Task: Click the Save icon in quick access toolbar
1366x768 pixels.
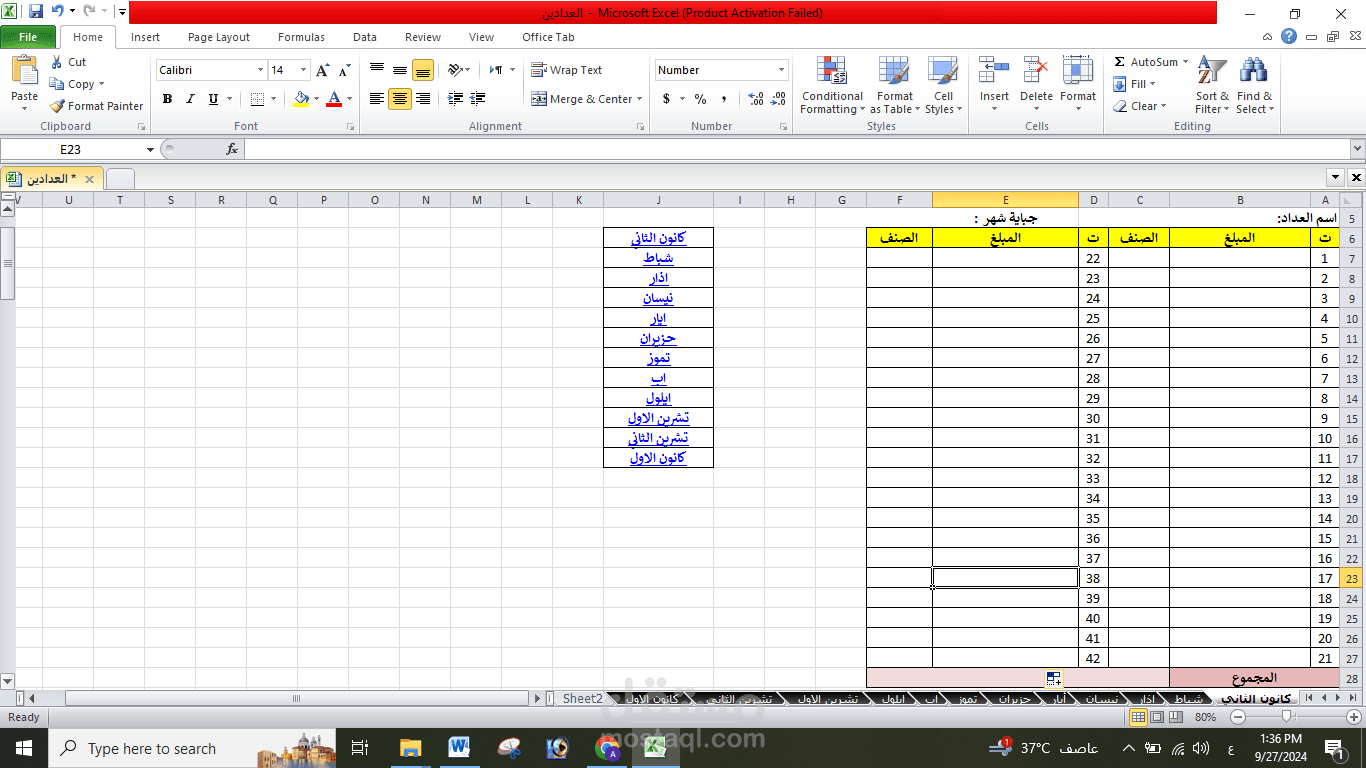Action: point(36,12)
